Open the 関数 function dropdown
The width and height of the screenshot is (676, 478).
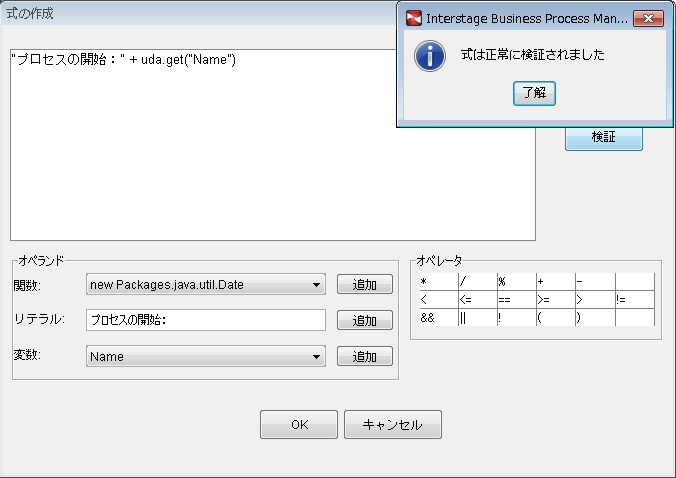[x=206, y=284]
